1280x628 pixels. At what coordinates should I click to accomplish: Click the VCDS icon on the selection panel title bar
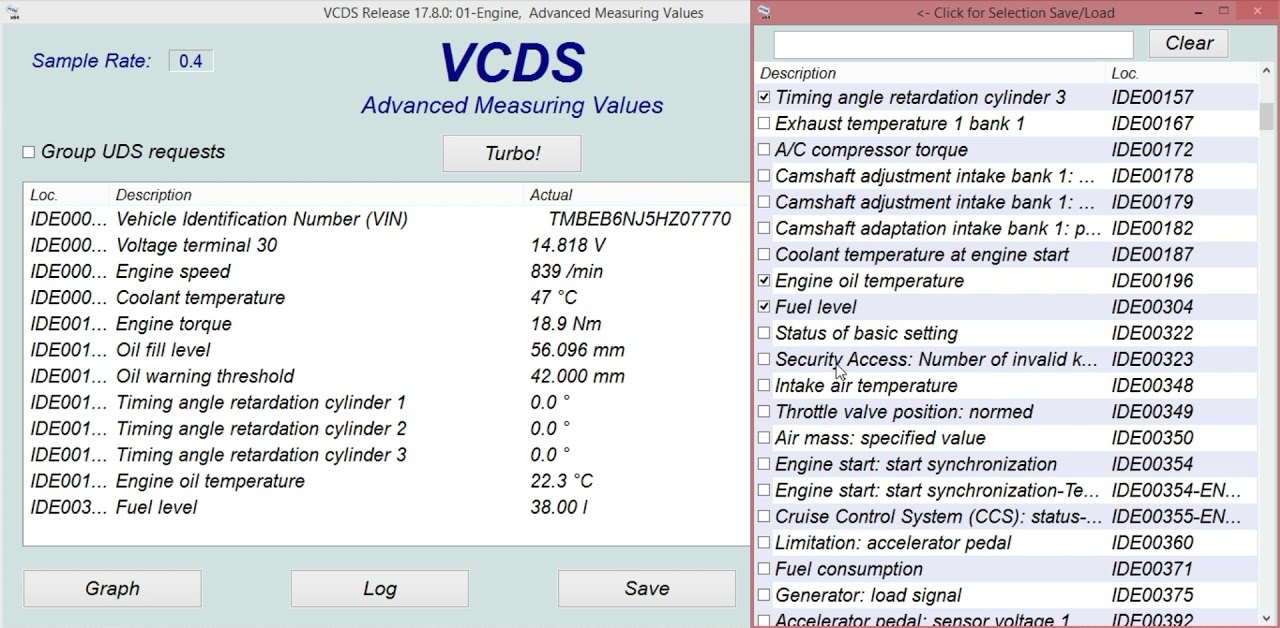[764, 11]
